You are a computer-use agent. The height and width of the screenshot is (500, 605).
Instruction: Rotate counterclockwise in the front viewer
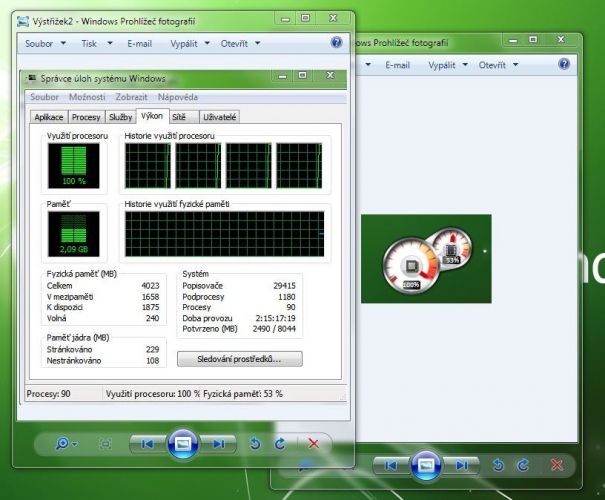(x=255, y=444)
